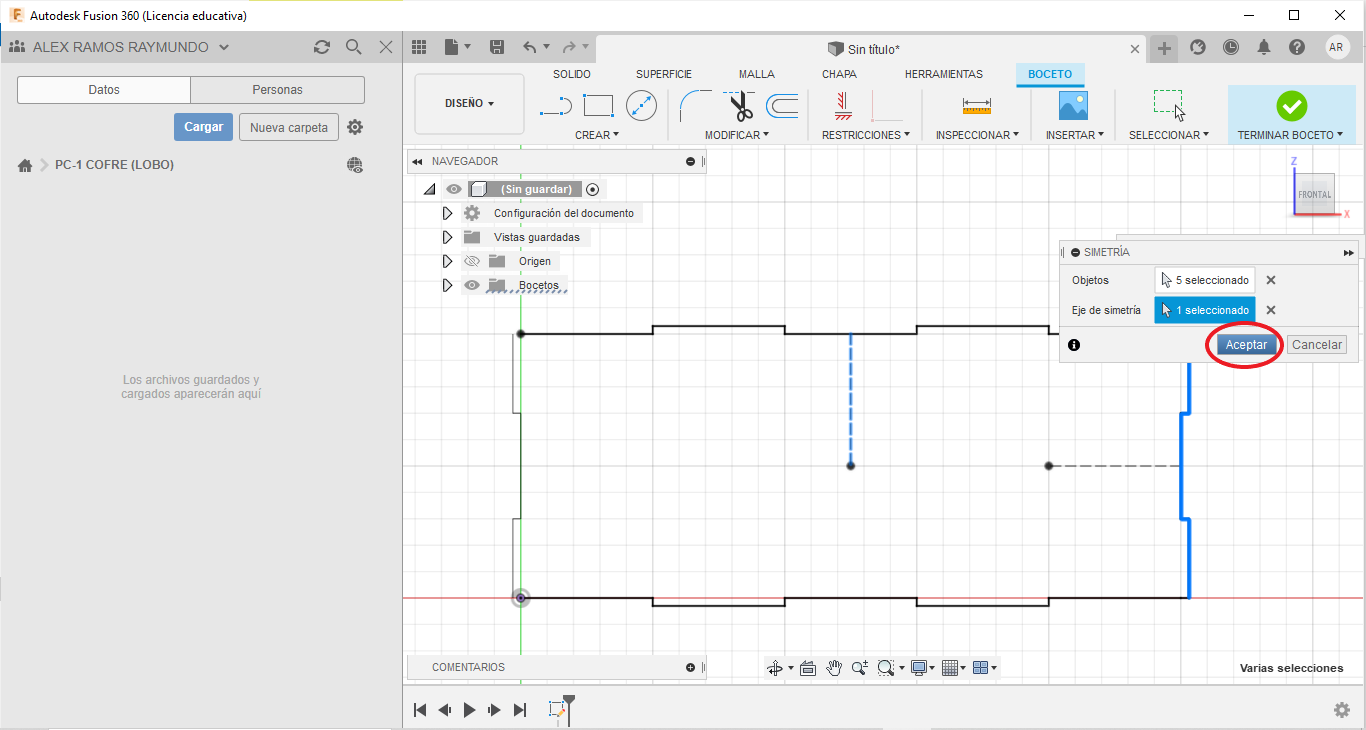Screen dimensions: 1366x730
Task: Switch to the SOLIDO tab
Action: pyautogui.click(x=572, y=74)
